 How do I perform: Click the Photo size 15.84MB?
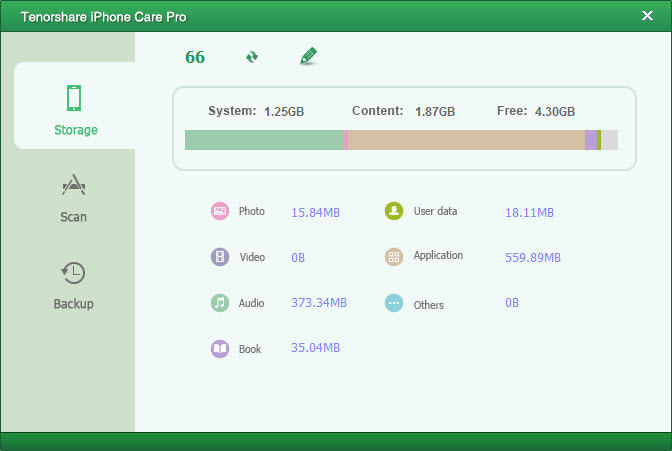click(315, 213)
